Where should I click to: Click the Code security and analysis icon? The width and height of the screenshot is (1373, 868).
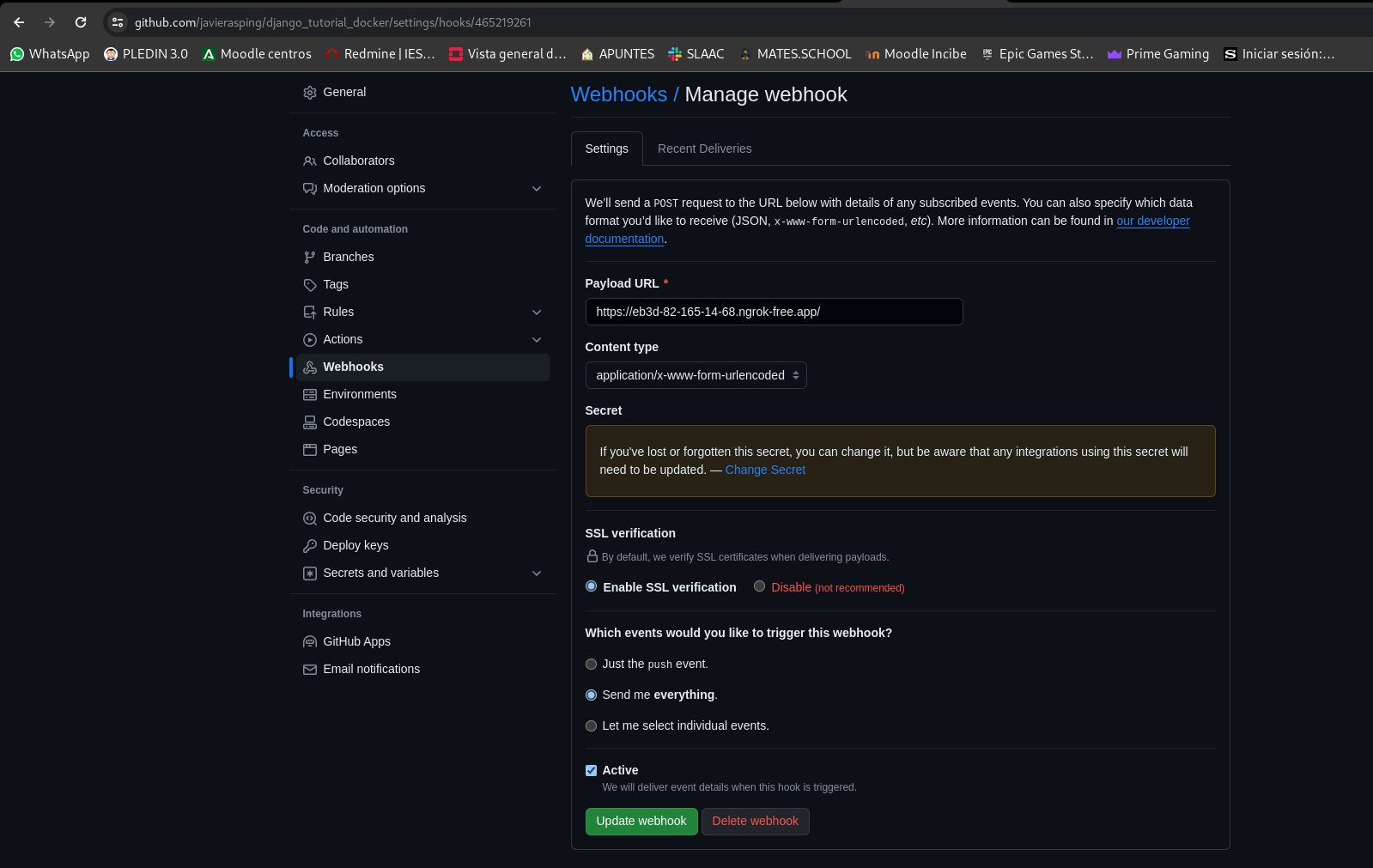pyautogui.click(x=310, y=519)
